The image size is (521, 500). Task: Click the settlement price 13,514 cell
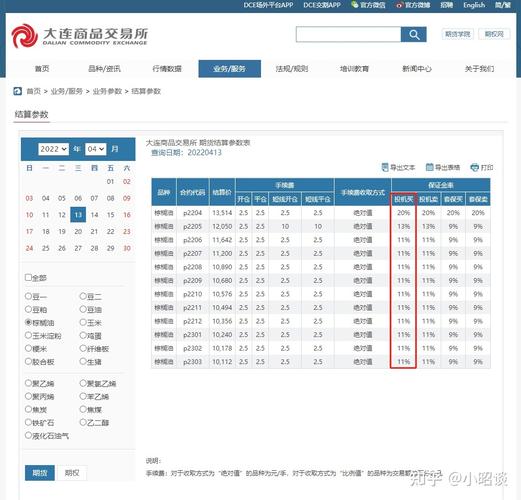222,213
